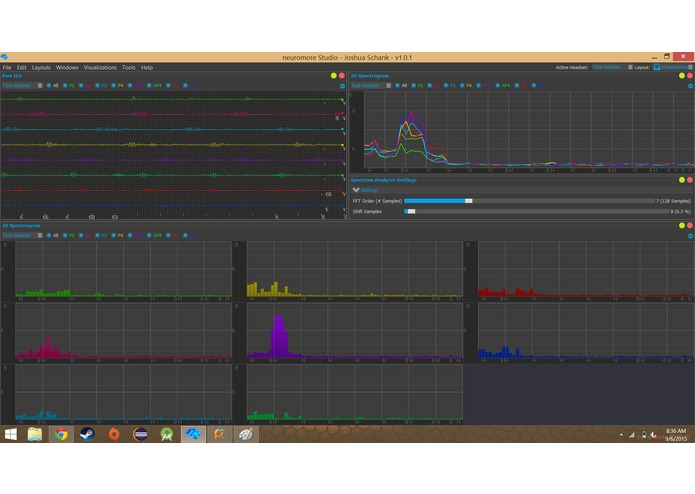Open File Explorer from the taskbar
The image size is (695, 494).
(x=35, y=434)
